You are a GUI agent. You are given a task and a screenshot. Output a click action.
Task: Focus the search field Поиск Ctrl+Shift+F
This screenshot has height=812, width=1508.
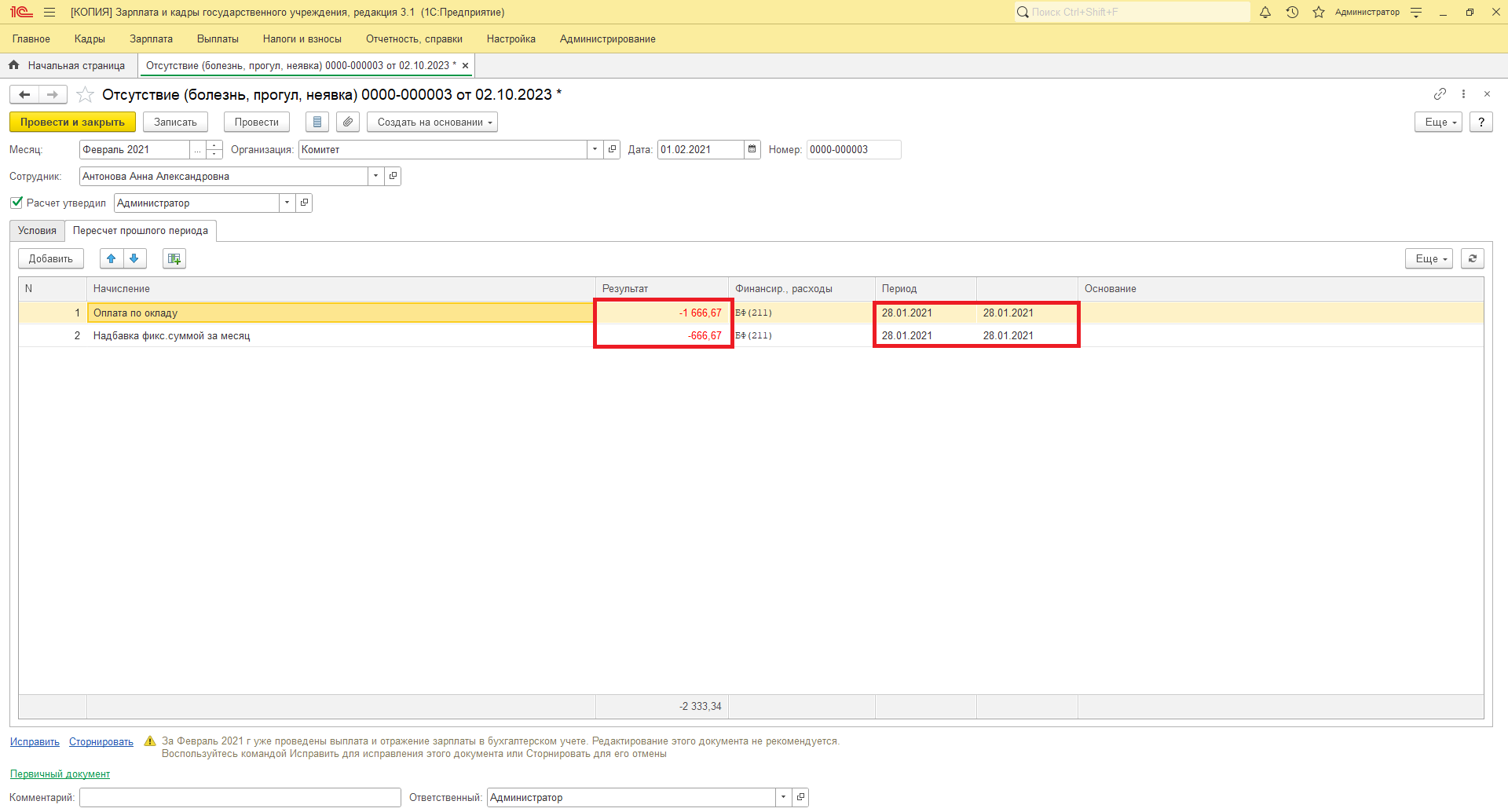[1132, 12]
